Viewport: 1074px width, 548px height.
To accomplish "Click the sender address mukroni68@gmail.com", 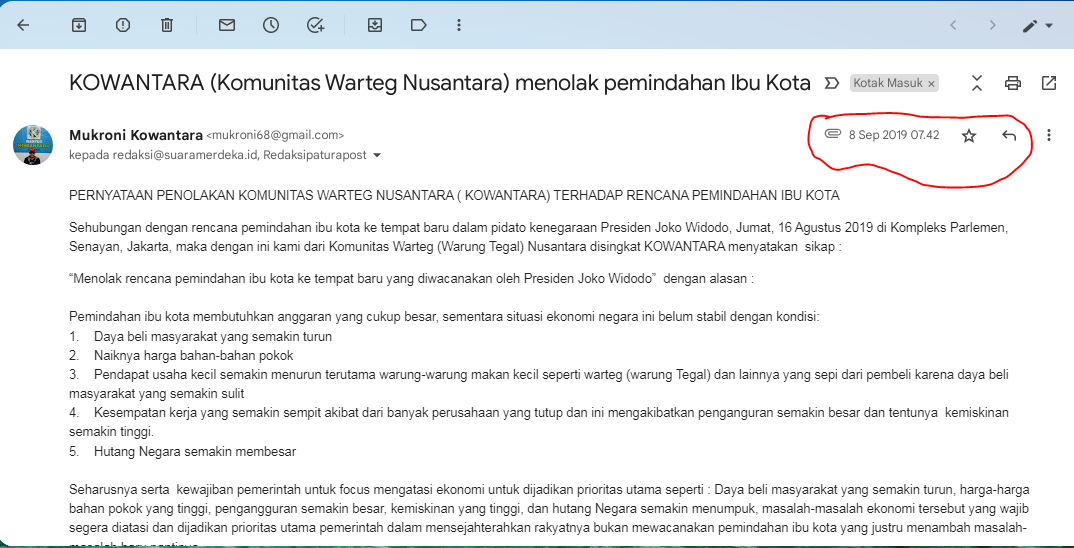I will tap(275, 136).
